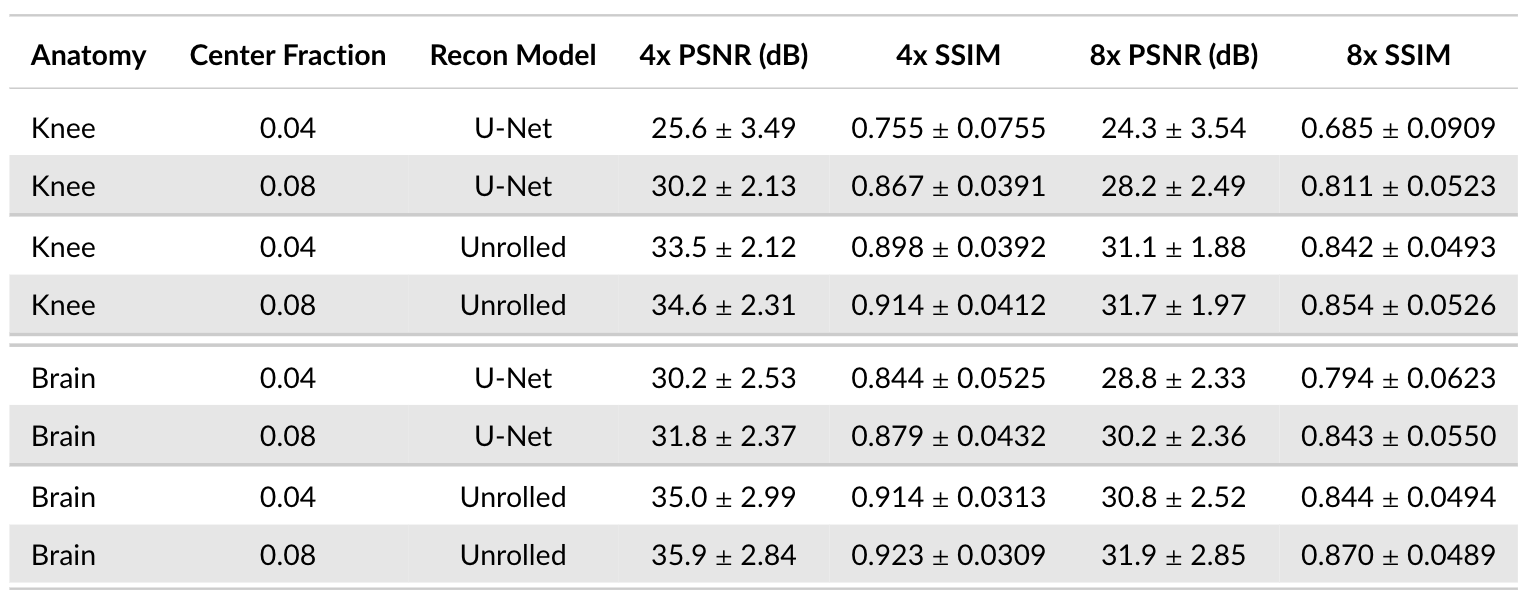Click the Anatomy column header
The width and height of the screenshot is (1534, 598).
(88, 55)
